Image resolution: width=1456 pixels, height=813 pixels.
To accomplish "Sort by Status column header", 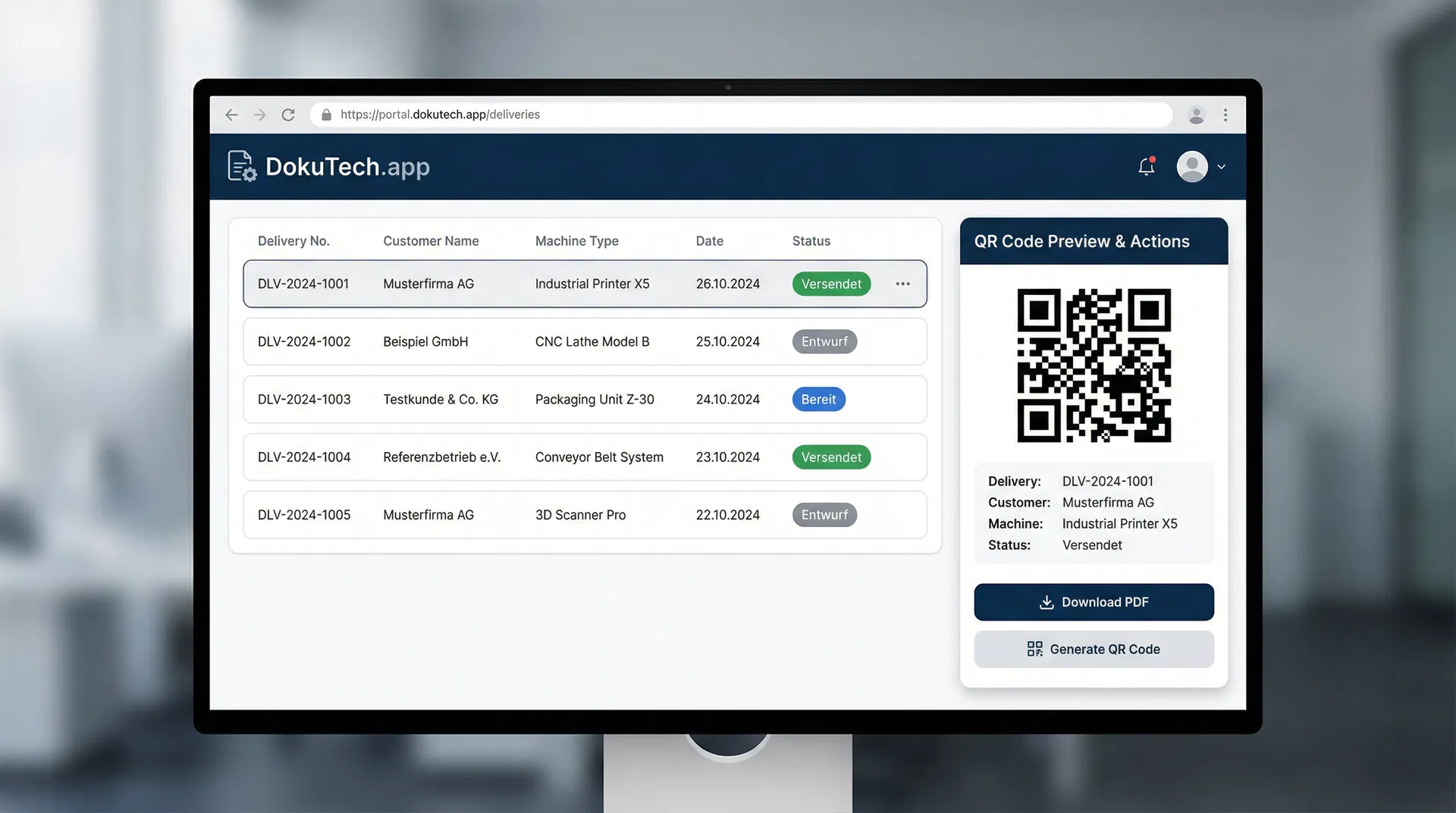I will click(x=811, y=241).
